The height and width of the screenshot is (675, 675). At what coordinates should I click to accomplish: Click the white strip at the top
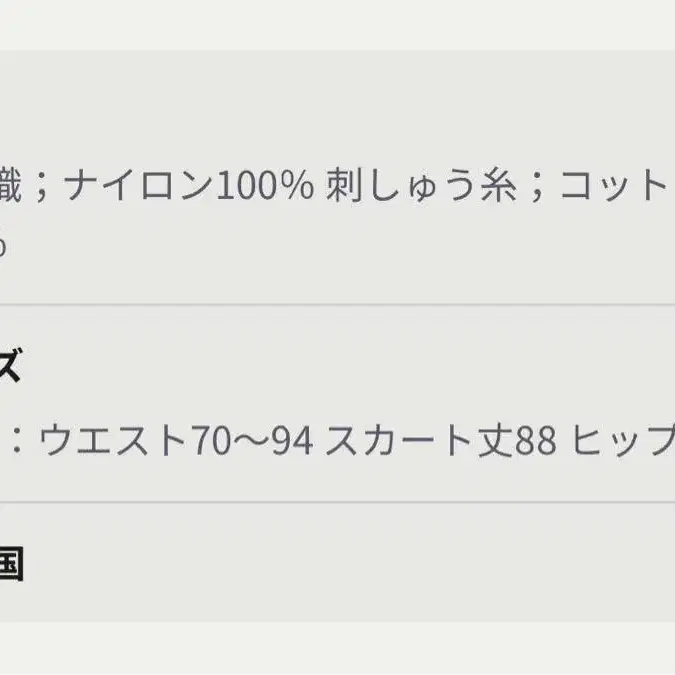(337, 24)
